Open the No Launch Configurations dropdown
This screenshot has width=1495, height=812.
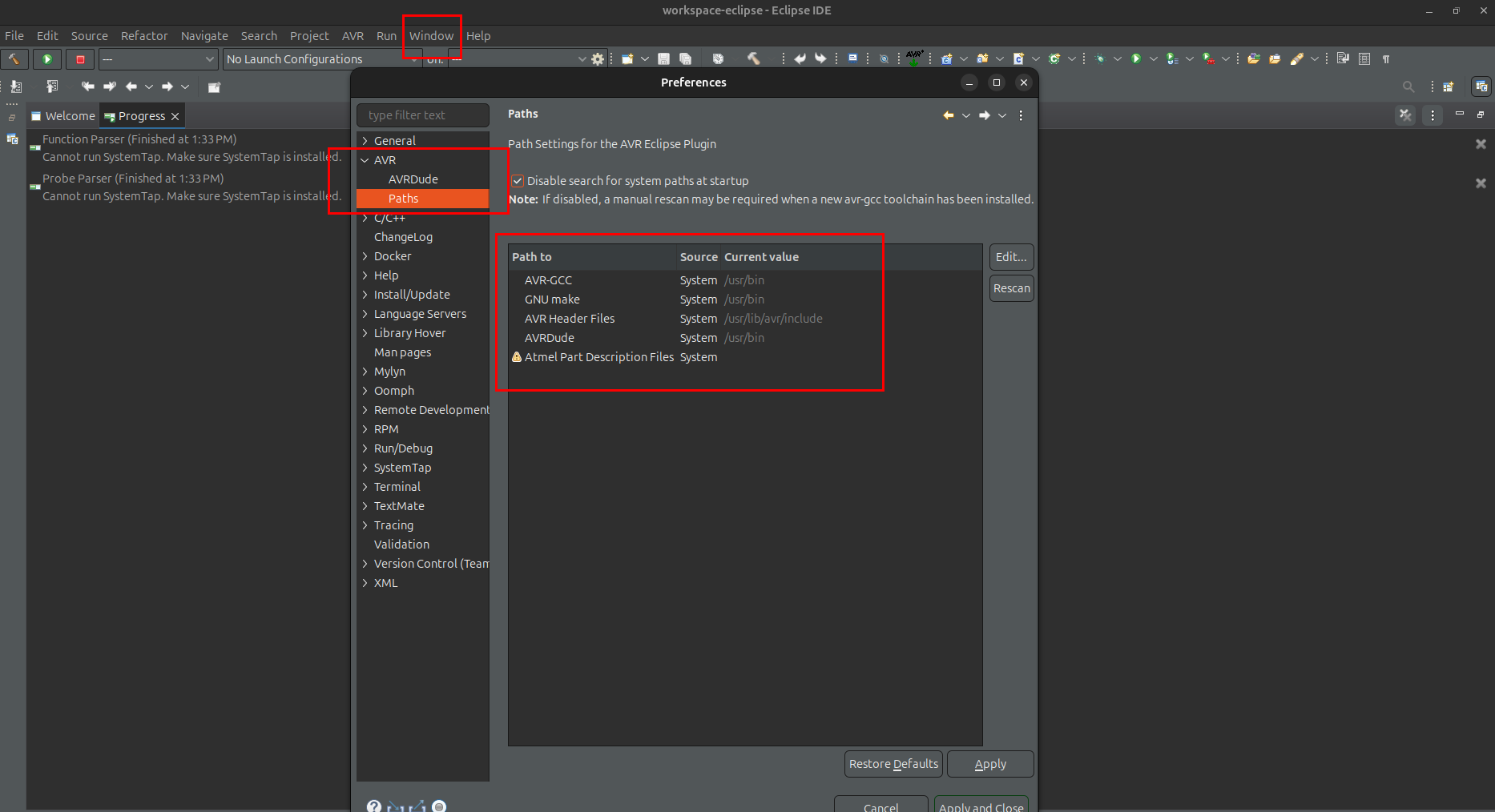(x=322, y=59)
